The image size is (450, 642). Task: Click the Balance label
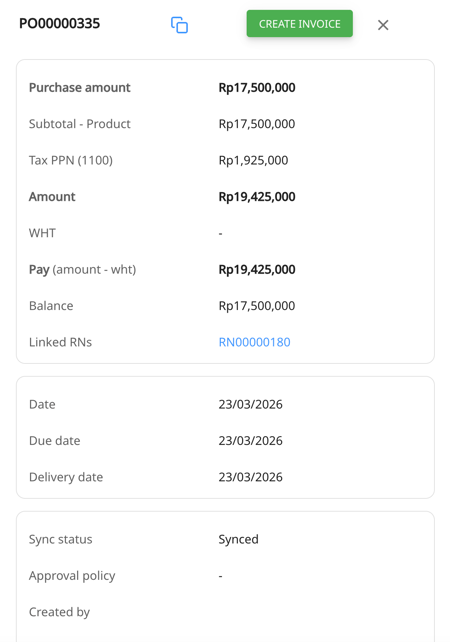coord(51,306)
